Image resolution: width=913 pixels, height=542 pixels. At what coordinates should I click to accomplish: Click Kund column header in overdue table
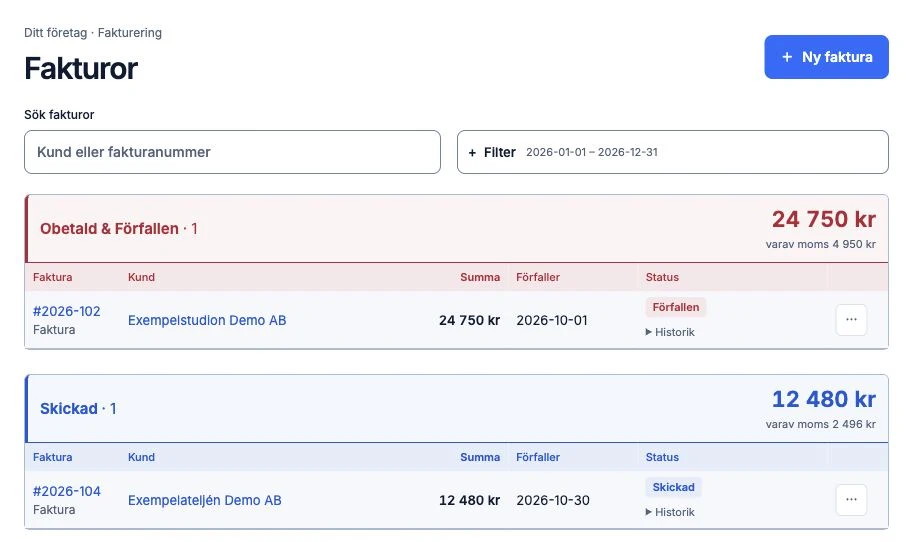tap(141, 277)
